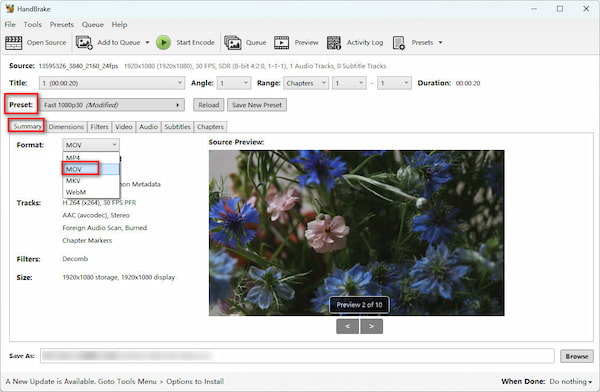Click the Save New Preset button
Image resolution: width=600 pixels, height=392 pixels.
(x=257, y=105)
